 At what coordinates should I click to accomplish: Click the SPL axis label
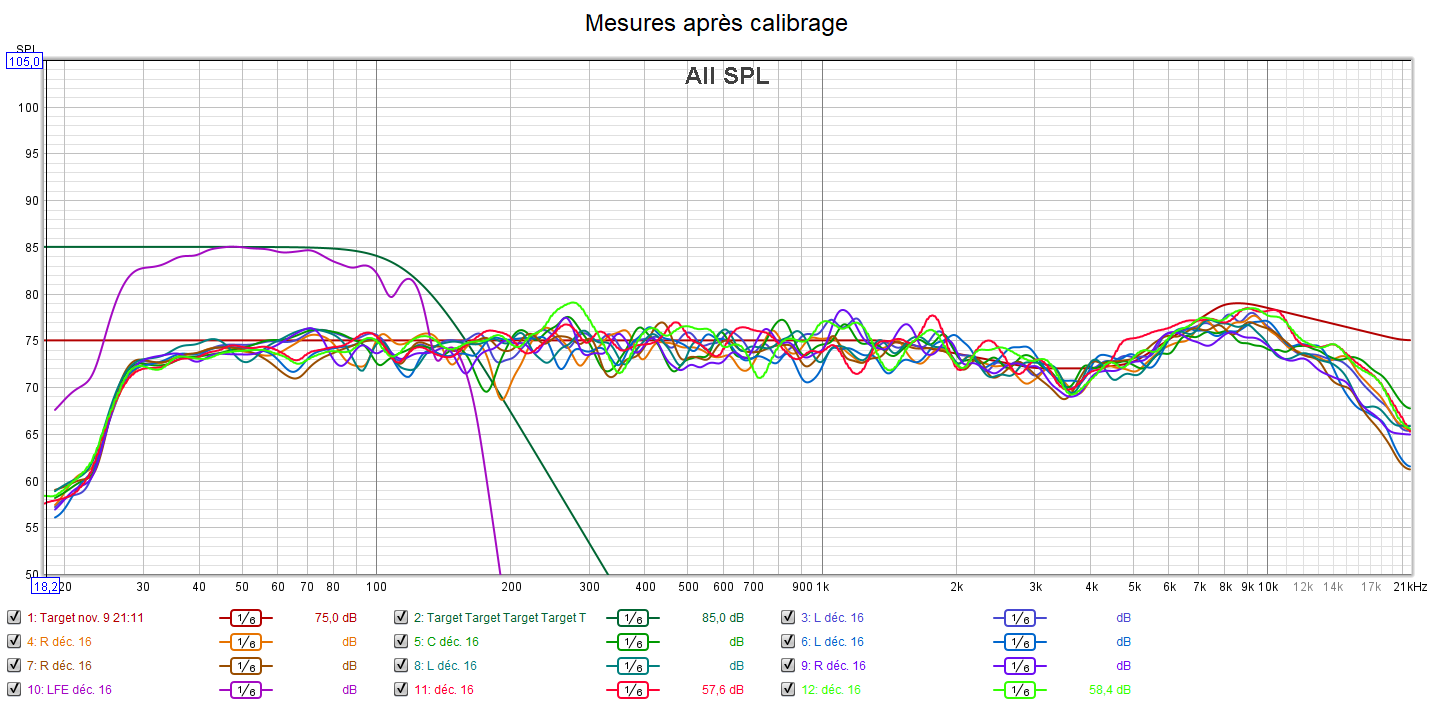point(26,49)
